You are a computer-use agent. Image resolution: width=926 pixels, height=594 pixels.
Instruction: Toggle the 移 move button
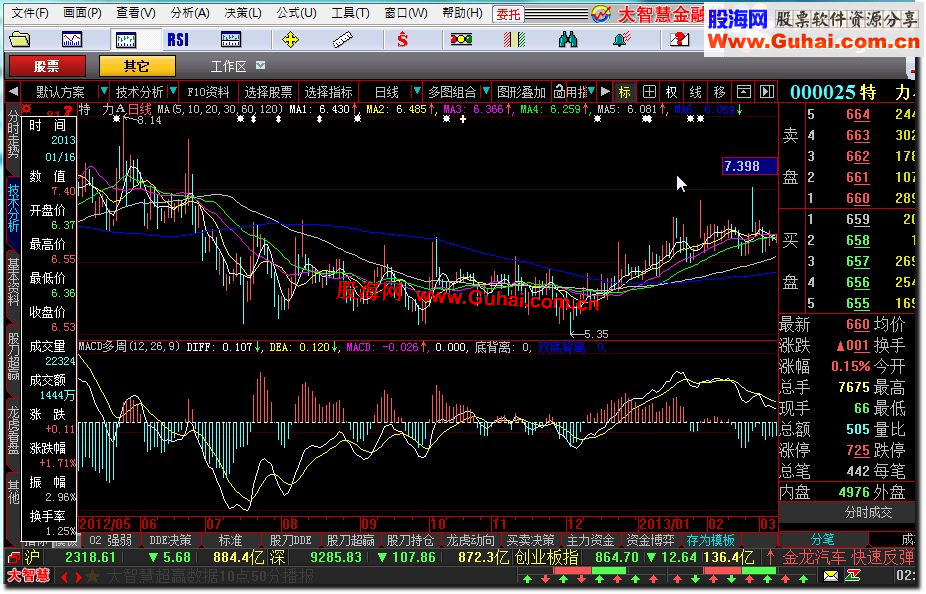pyautogui.click(x=719, y=92)
